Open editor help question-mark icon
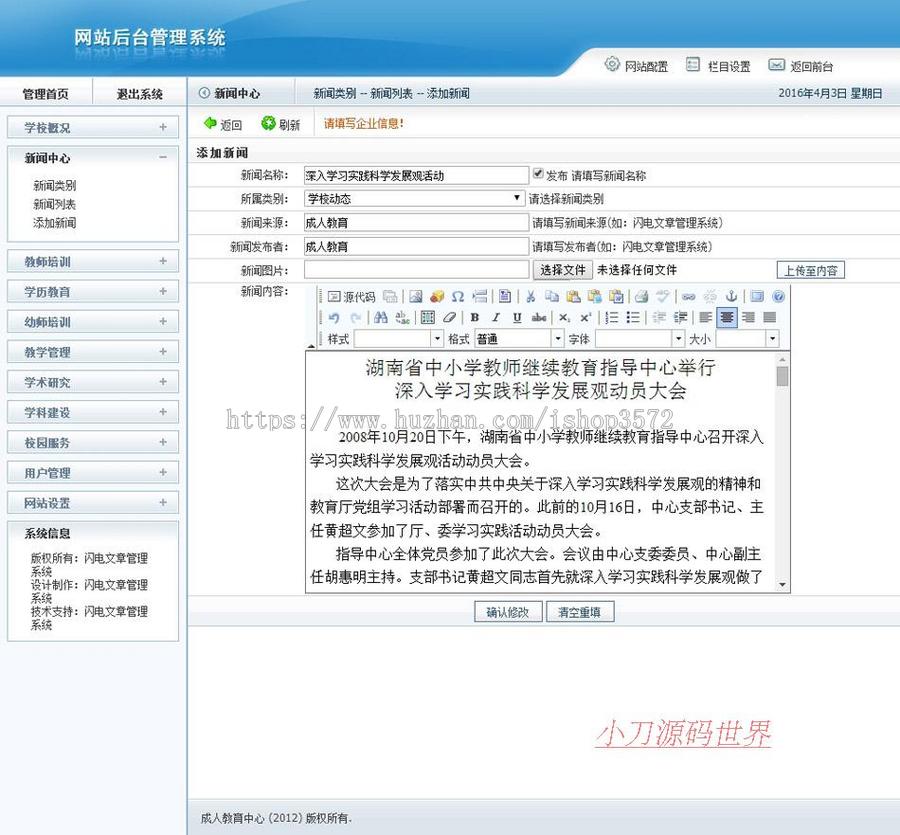 (778, 297)
